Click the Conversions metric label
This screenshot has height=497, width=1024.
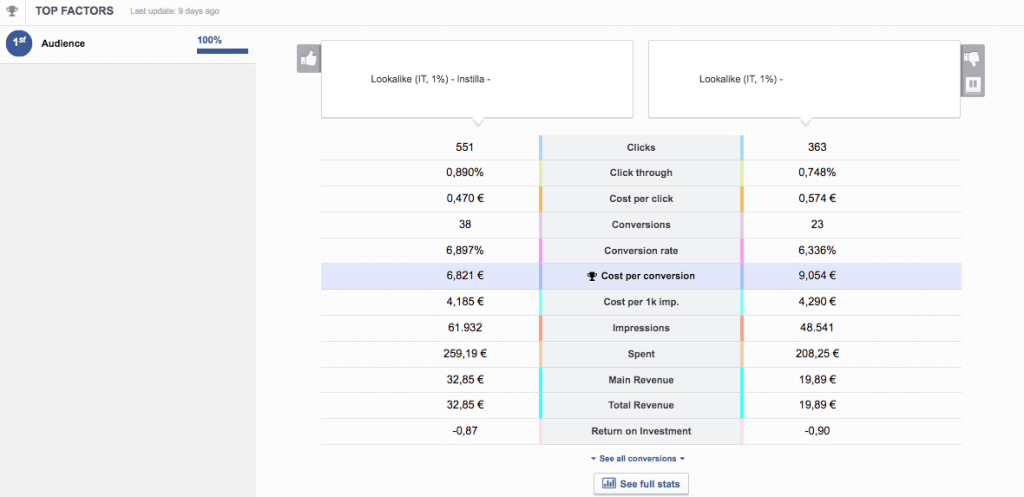(641, 225)
